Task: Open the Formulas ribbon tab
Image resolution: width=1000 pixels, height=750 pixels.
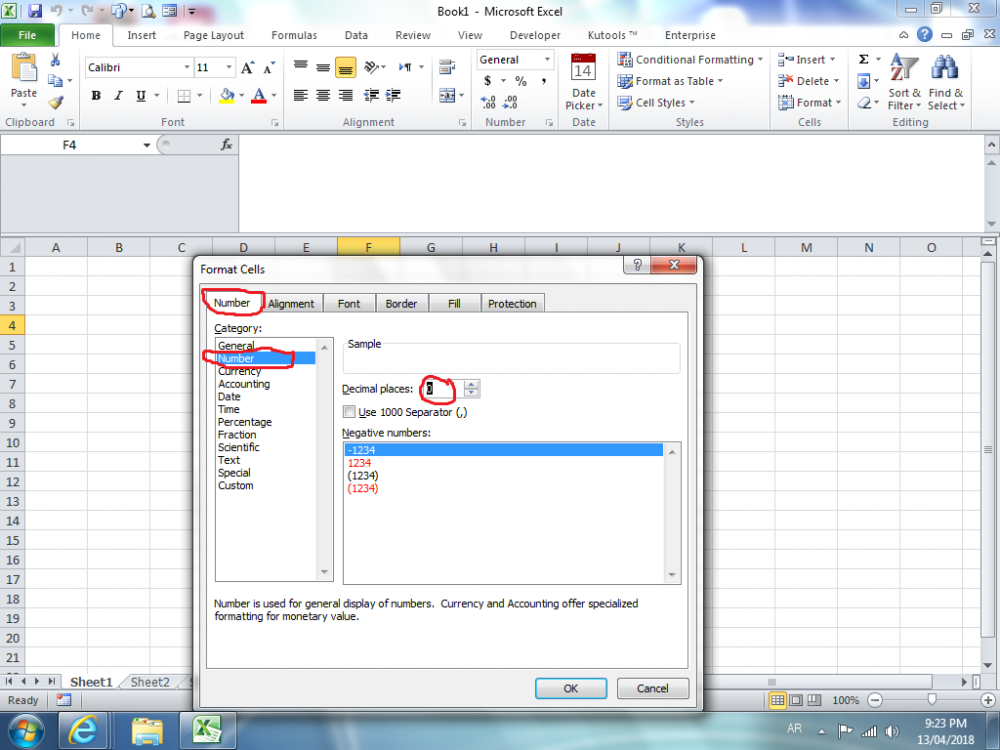Action: 294,35
